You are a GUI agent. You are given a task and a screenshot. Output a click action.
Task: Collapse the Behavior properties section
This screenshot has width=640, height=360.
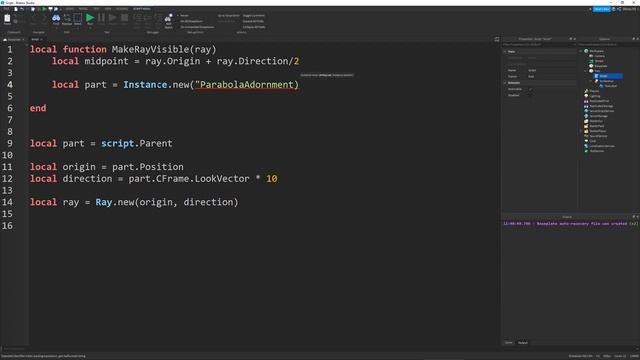click(505, 83)
